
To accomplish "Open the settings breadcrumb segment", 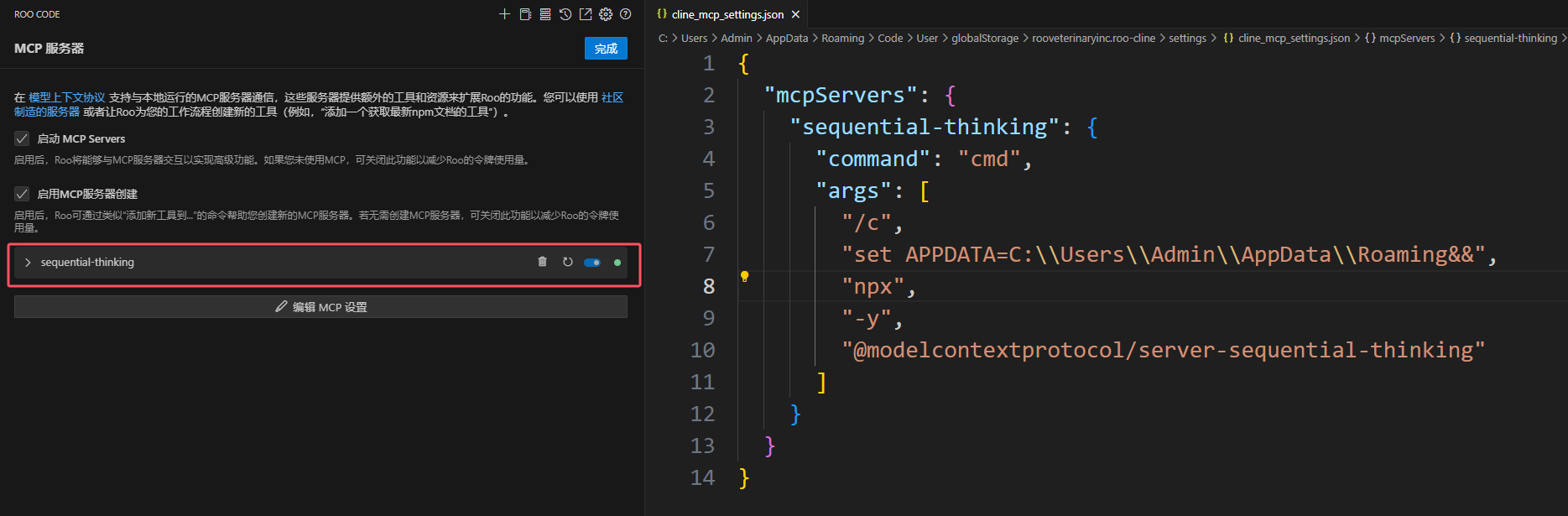I will (x=1187, y=39).
